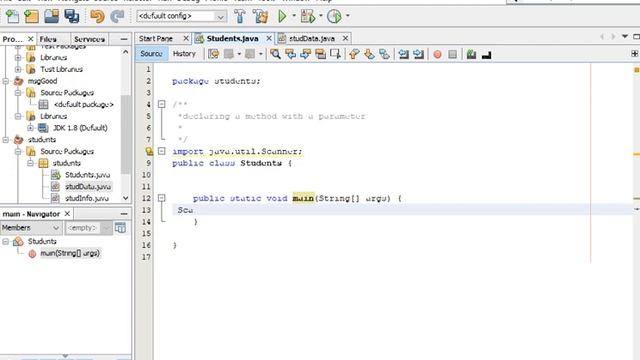Switch editor to Source view

click(151, 54)
